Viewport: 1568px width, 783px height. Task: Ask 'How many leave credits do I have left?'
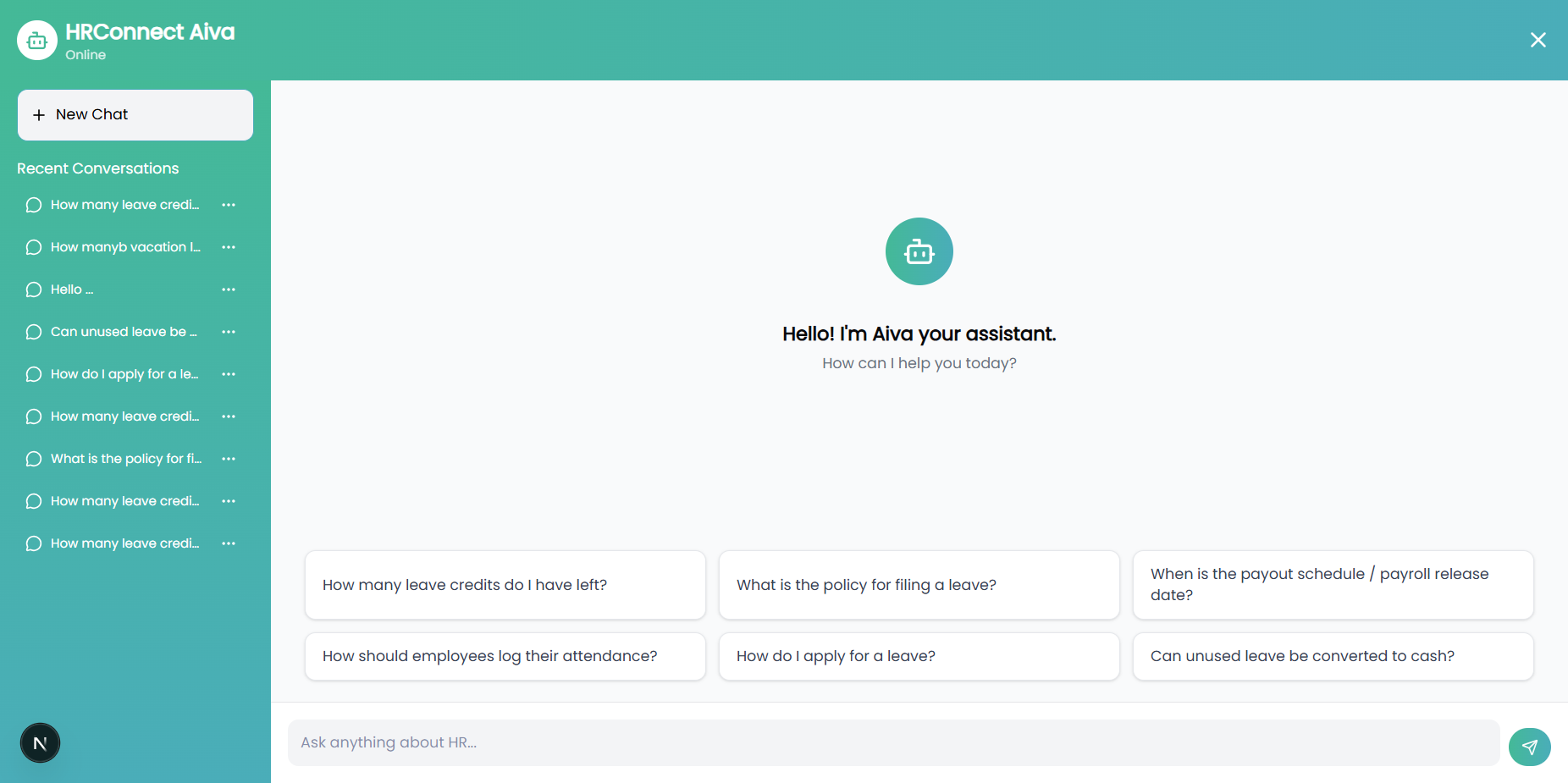pos(505,585)
